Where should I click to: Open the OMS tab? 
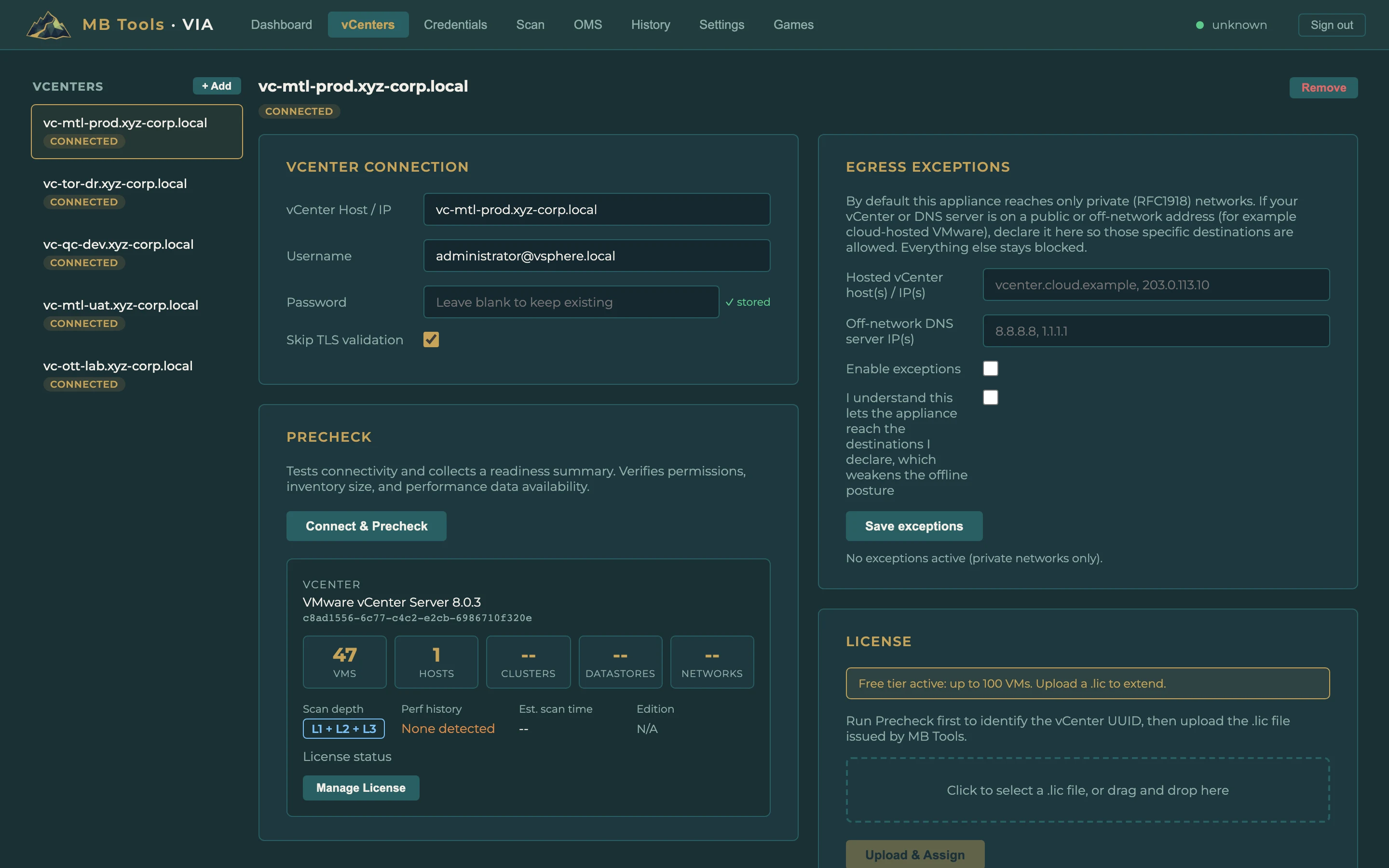[588, 25]
